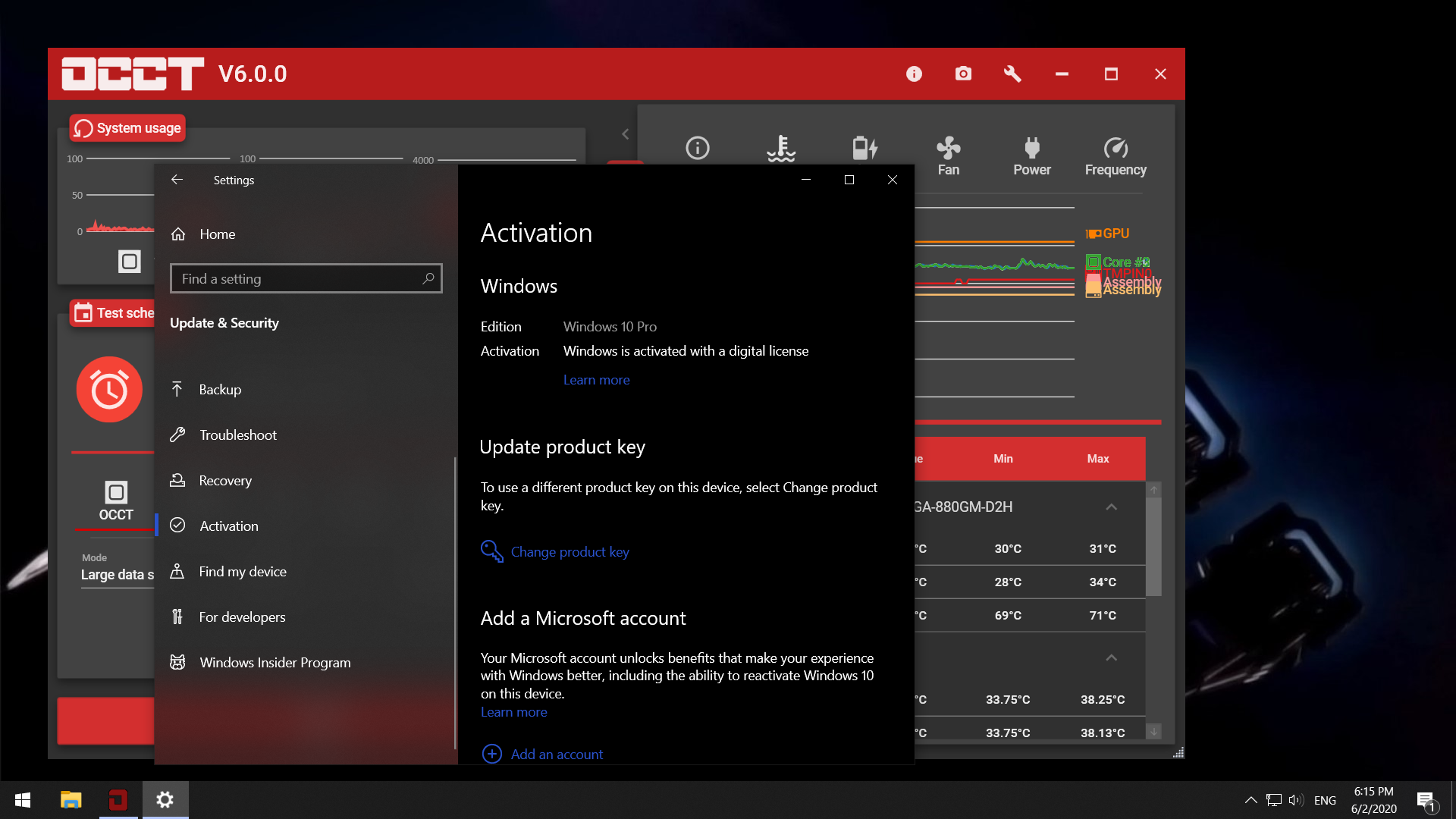Screen dimensions: 1456x819
Task: Click the sensor table scroll down arrow
Action: coord(1153,732)
